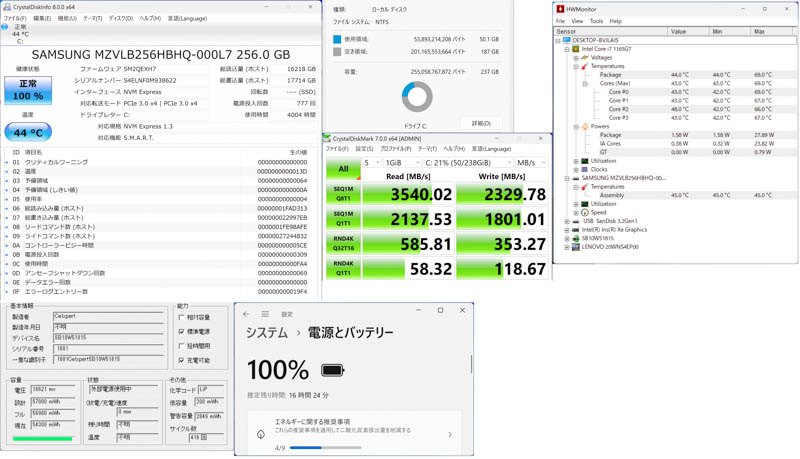This screenshot has height=459, width=800.
Task: Select the クリティカルワーニング SMART row
Action: pyautogui.click(x=159, y=162)
